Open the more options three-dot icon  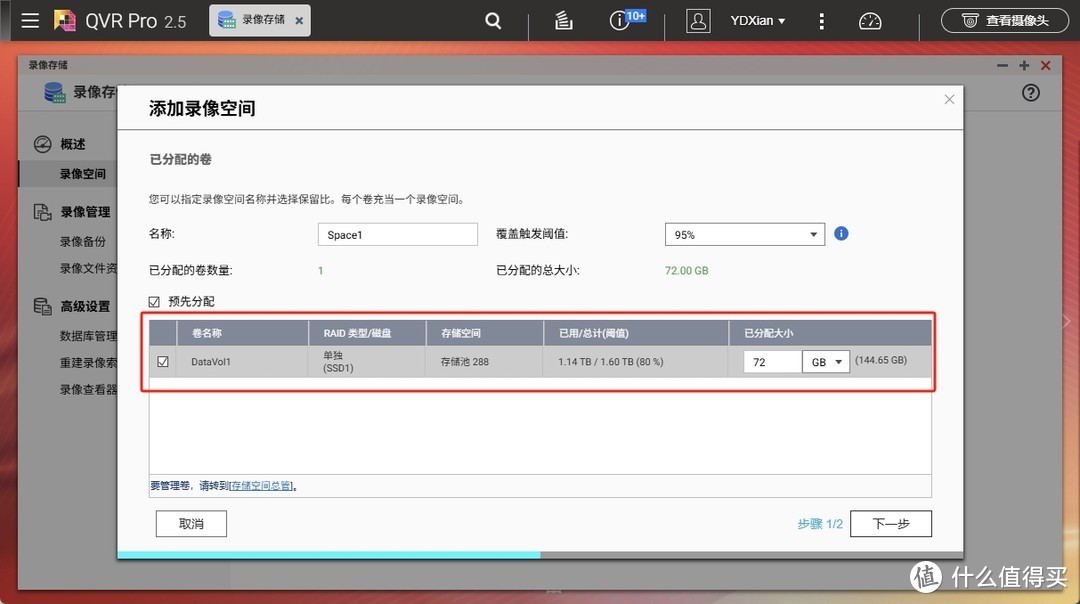tap(821, 20)
